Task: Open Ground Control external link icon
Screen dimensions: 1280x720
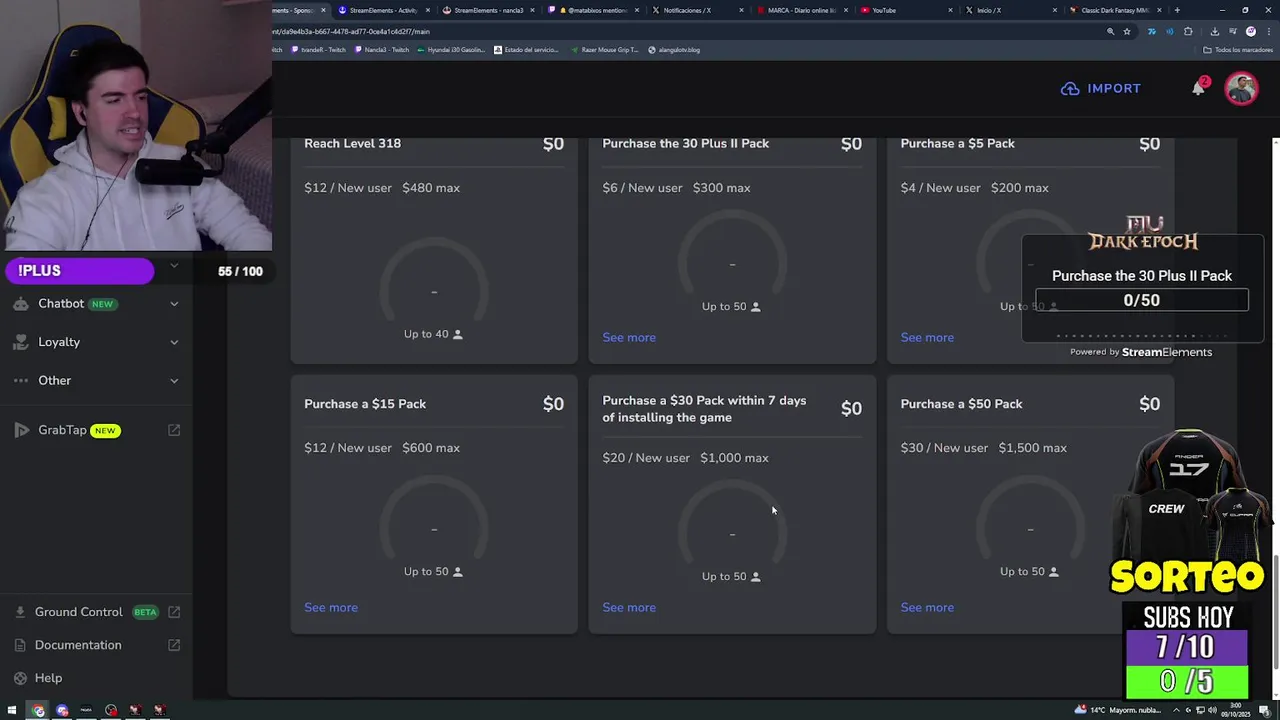Action: (174, 612)
